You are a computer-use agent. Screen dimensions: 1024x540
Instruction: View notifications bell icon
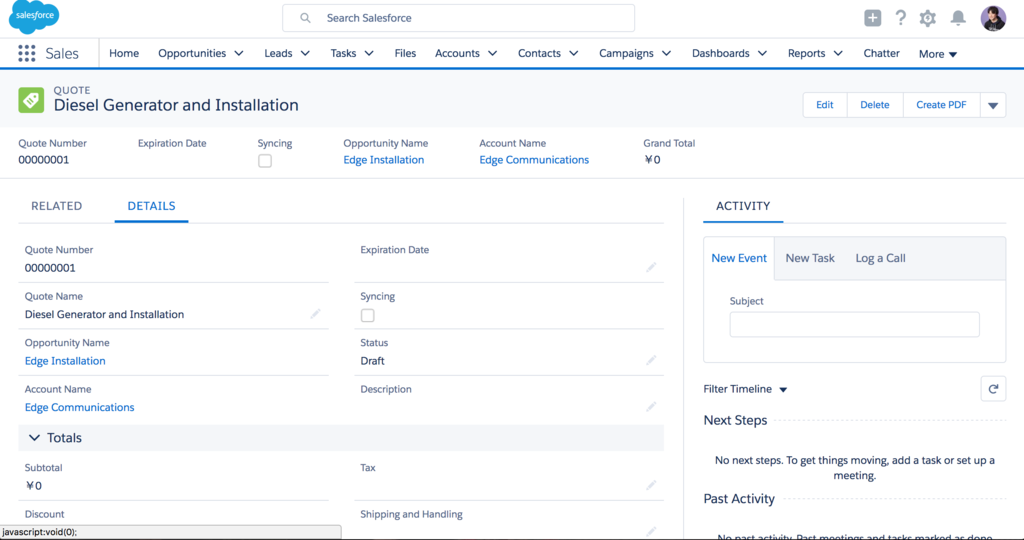957,18
